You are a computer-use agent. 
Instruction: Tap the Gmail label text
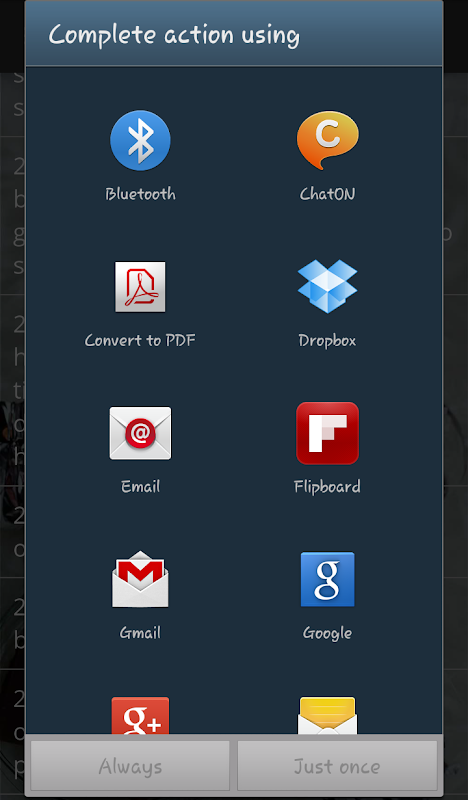(140, 633)
